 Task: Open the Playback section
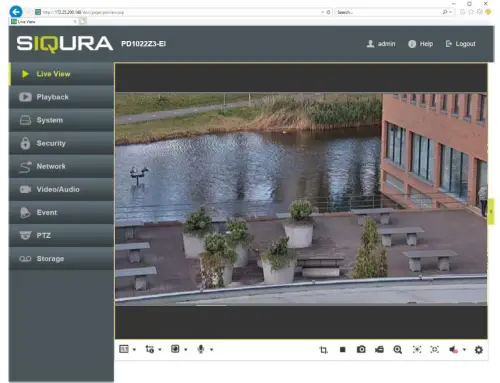[62, 97]
